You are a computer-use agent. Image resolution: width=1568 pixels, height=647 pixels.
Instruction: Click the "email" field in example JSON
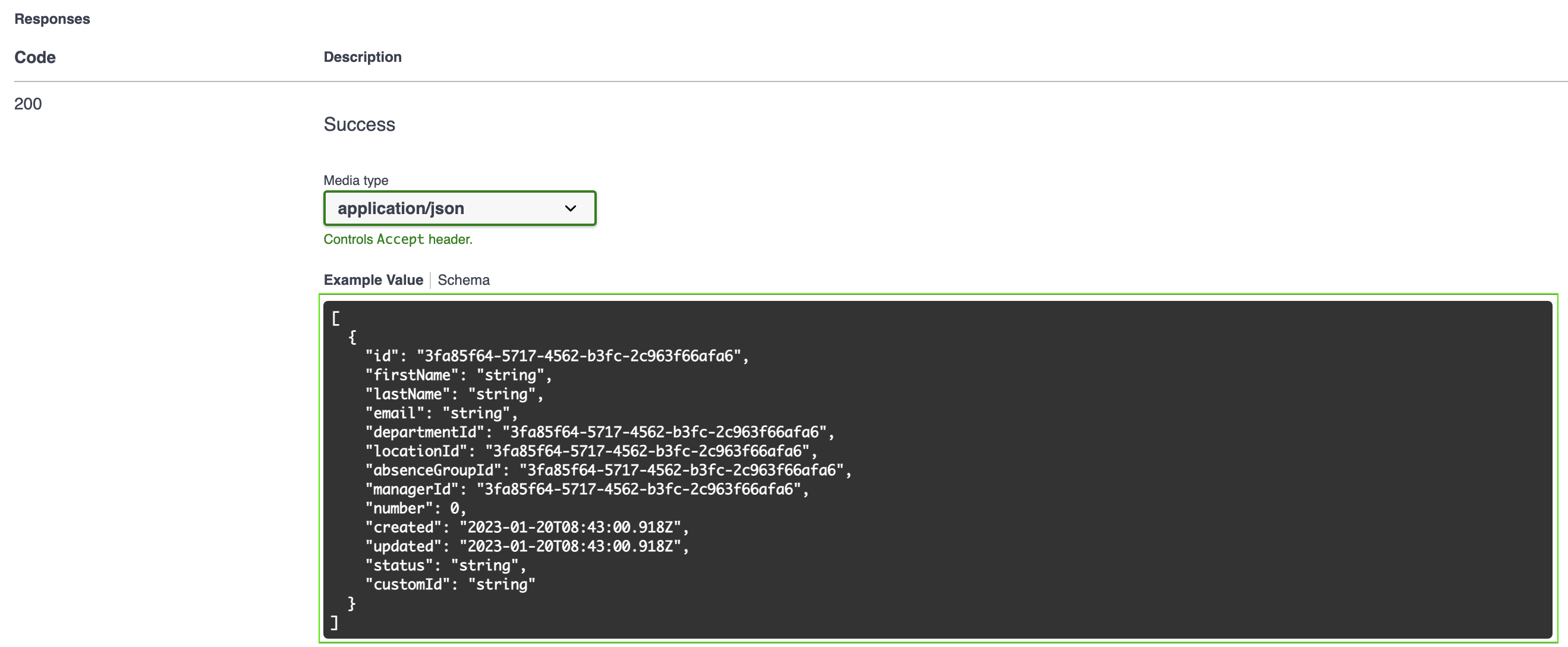tap(440, 414)
